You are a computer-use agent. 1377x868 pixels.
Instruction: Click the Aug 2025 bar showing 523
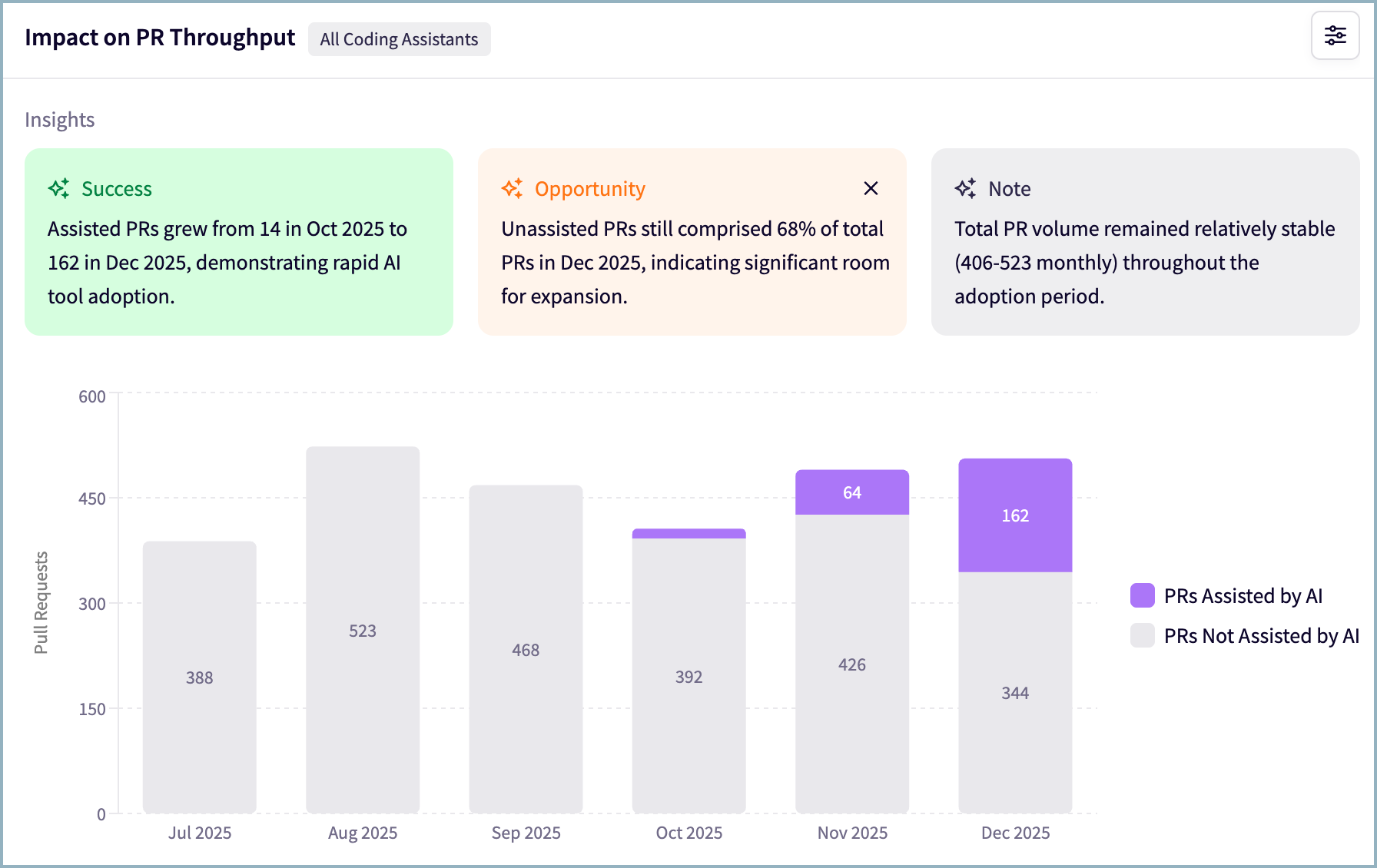[363, 630]
